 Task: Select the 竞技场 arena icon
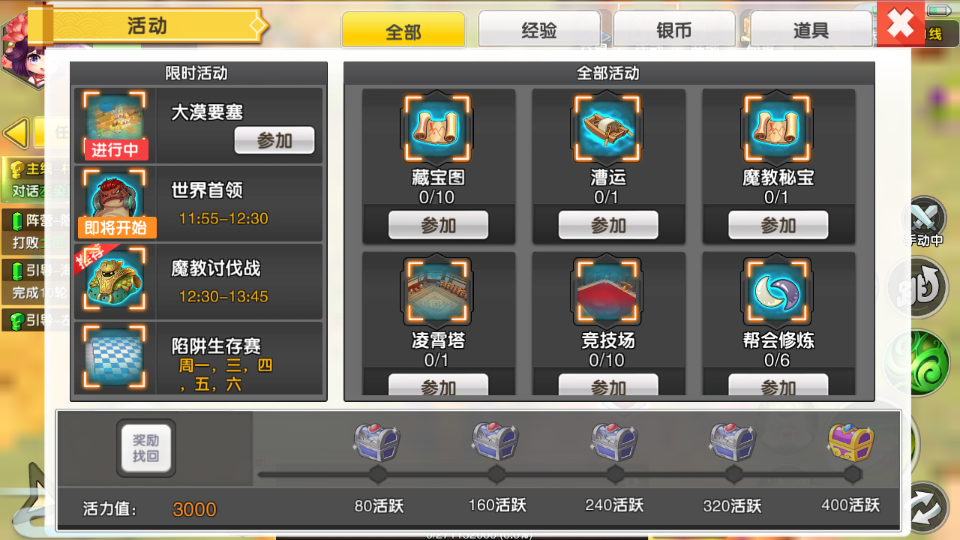tap(607, 291)
